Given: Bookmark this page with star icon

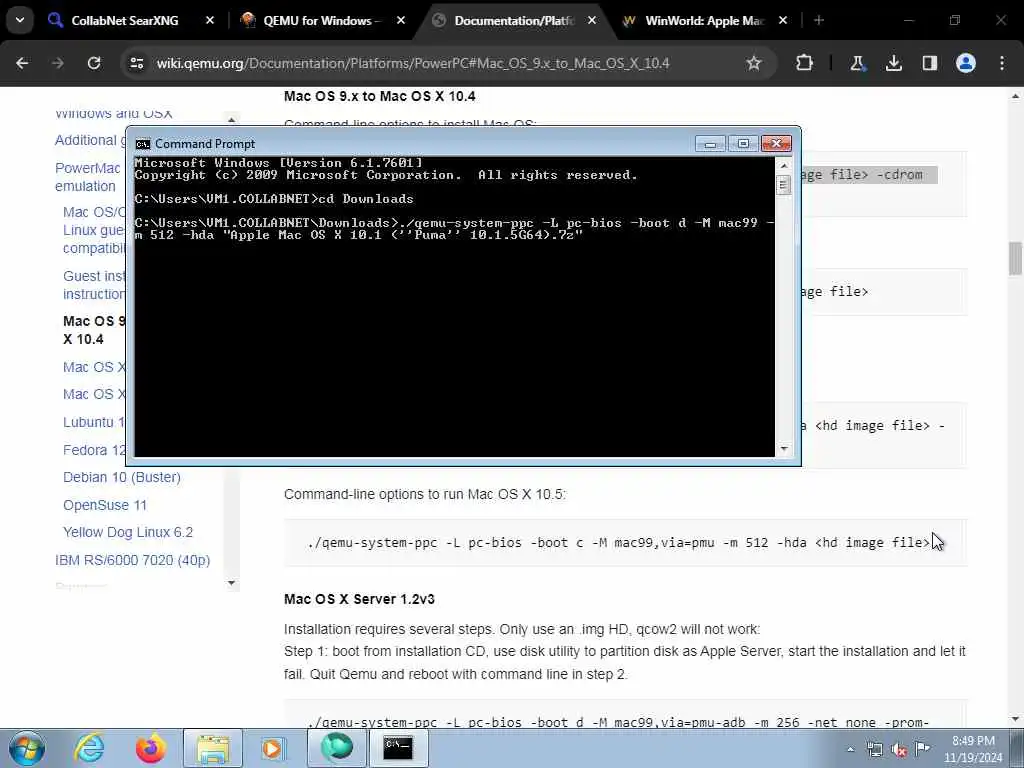Looking at the screenshot, I should coord(754,63).
